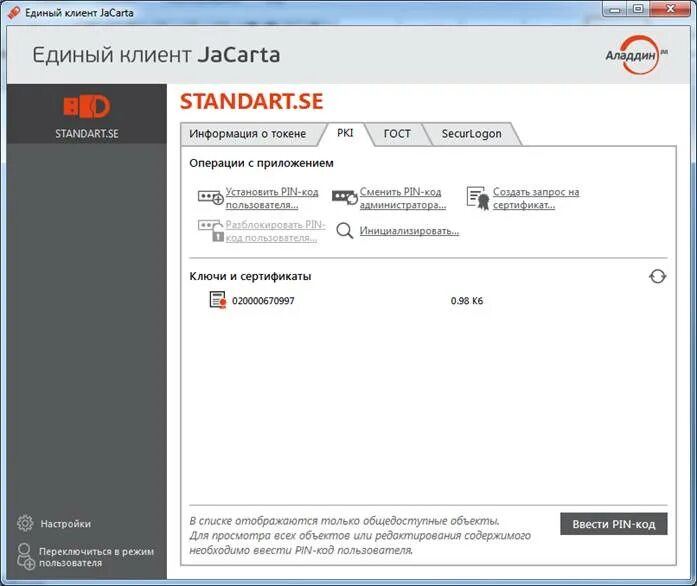Open Установить PIN-код пользователя link
The image size is (697, 586).
272,198
